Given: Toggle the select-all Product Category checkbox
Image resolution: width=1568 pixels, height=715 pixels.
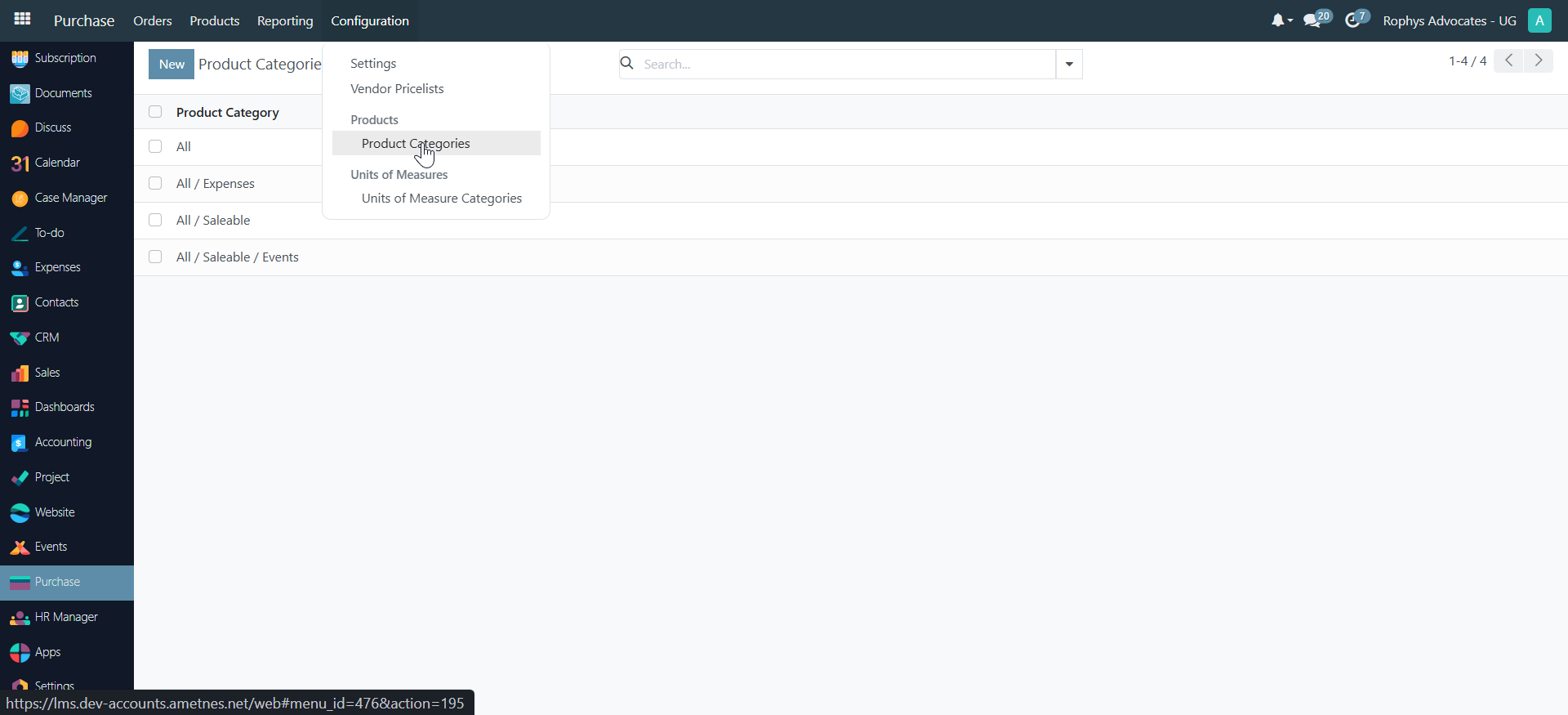Looking at the screenshot, I should click(x=155, y=112).
